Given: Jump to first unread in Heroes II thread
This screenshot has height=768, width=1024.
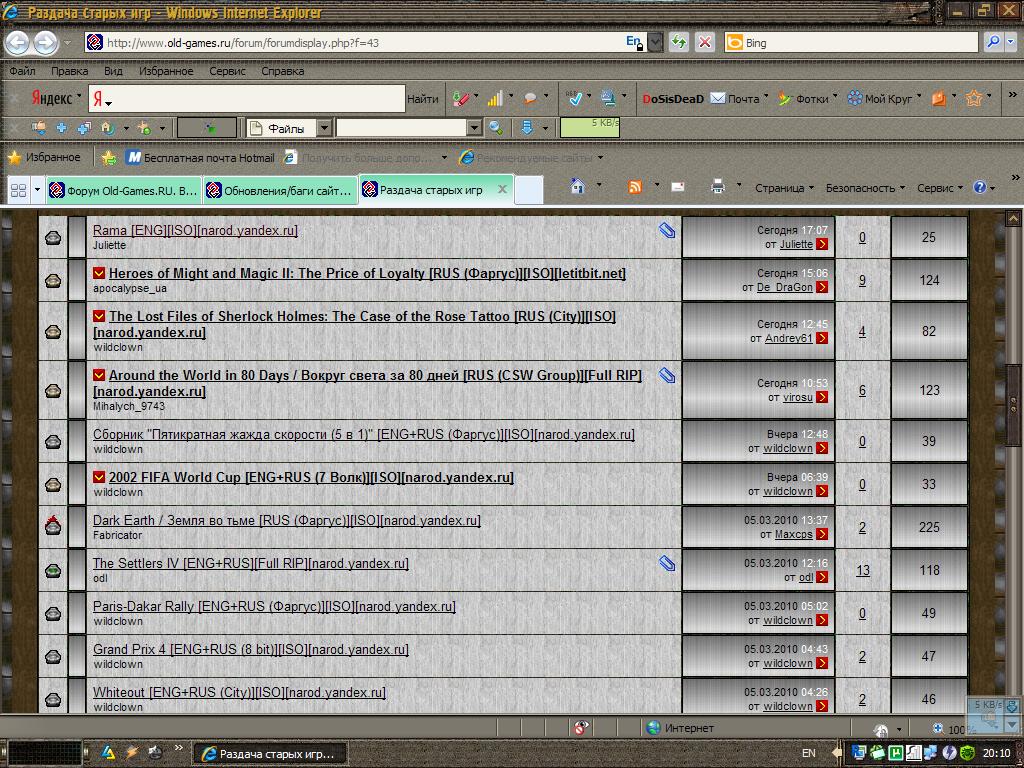Looking at the screenshot, I should (x=99, y=273).
